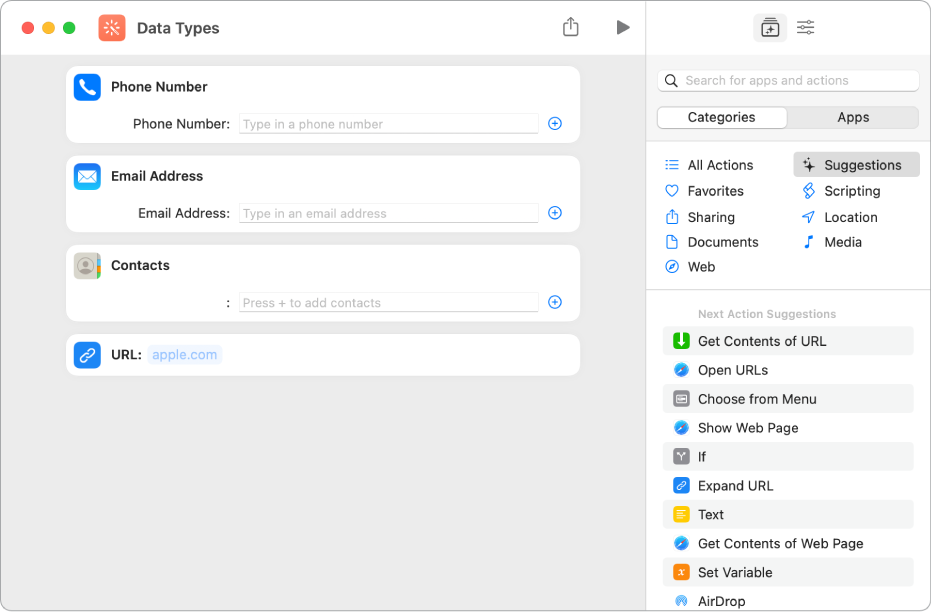Run the shortcut with the play icon
This screenshot has width=932, height=612.
623,27
